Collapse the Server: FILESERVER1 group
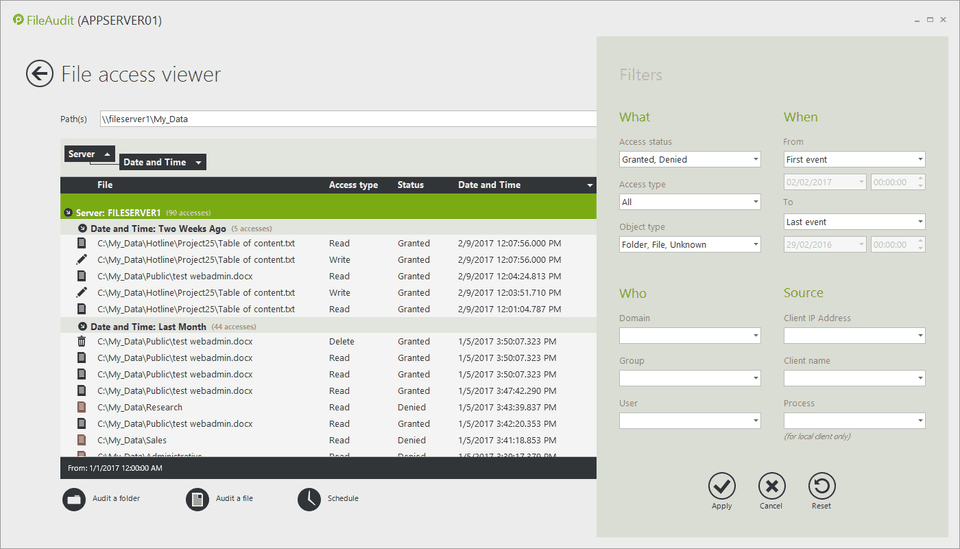The image size is (960, 549). click(67, 213)
